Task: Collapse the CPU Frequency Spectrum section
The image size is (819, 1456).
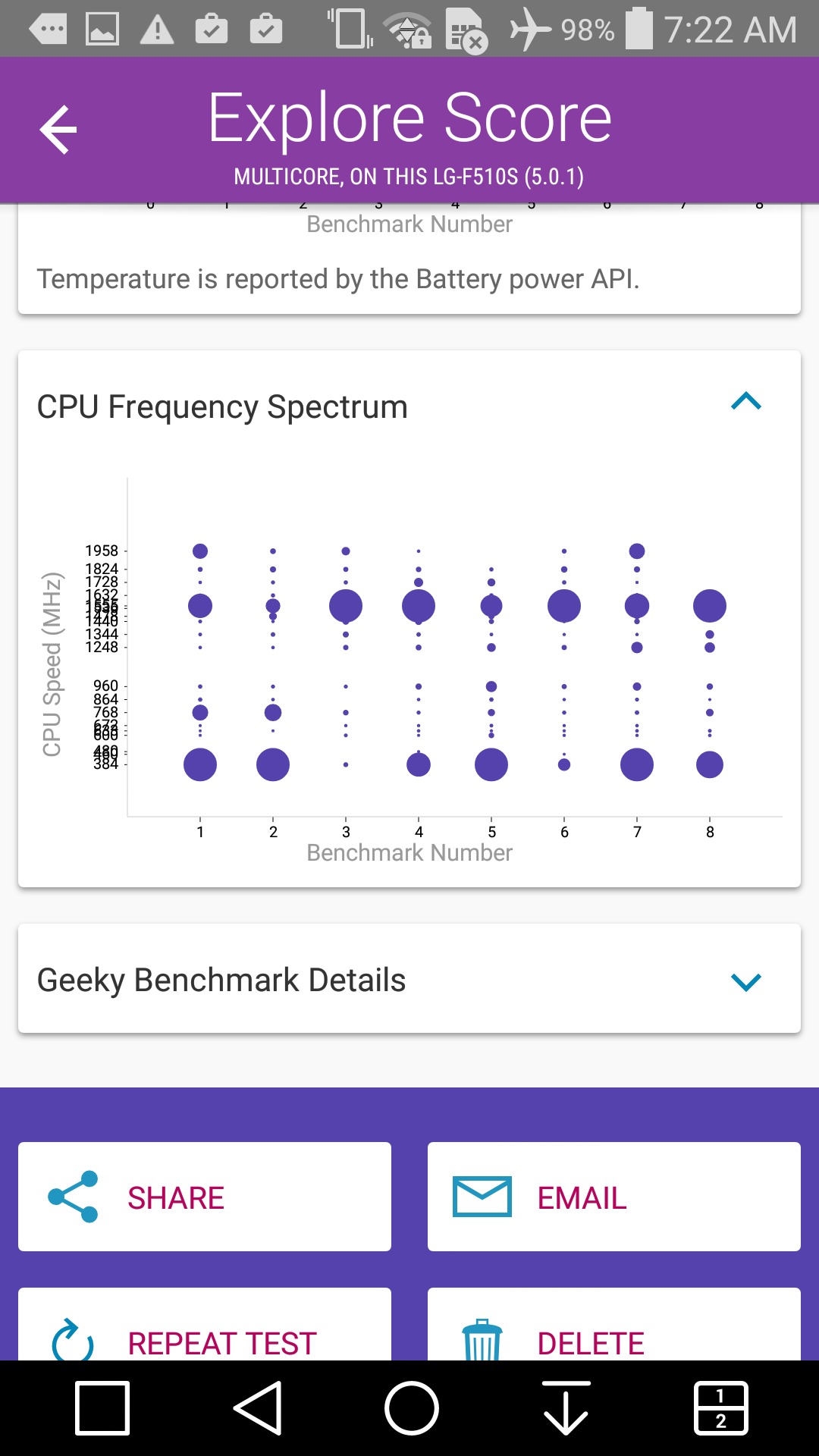Action: click(x=745, y=402)
